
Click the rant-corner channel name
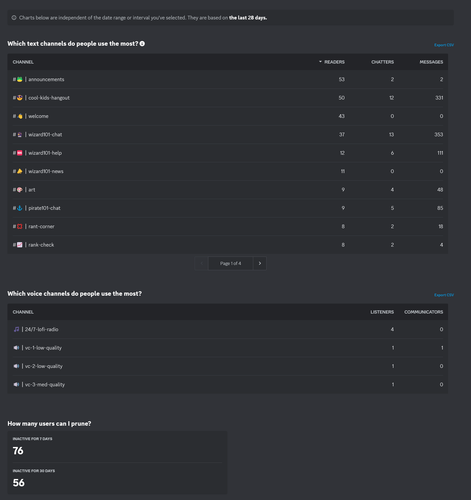tap(41, 226)
